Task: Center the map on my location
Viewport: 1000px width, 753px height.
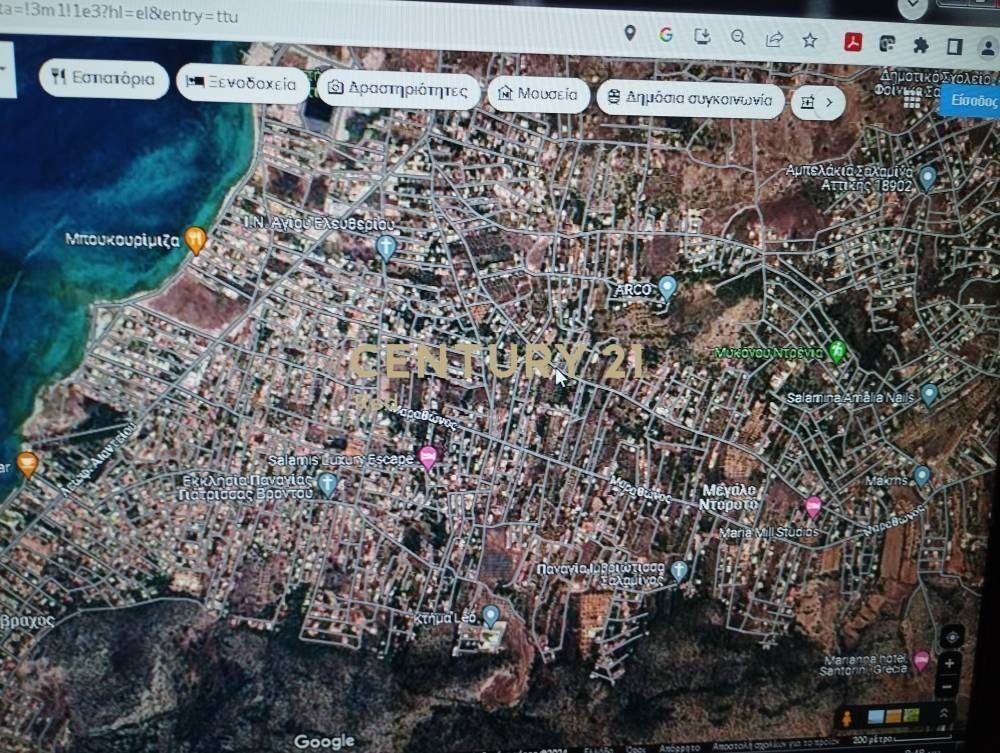Action: 951,636
